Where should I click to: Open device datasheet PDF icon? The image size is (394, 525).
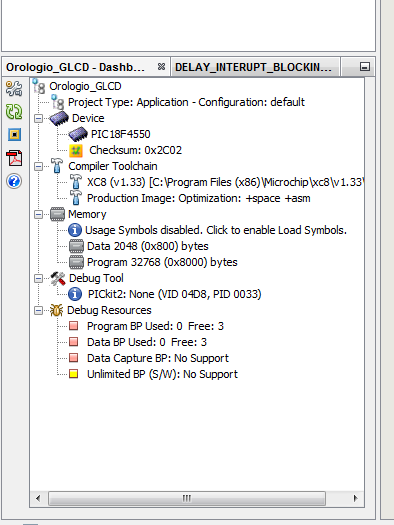pyautogui.click(x=14, y=158)
